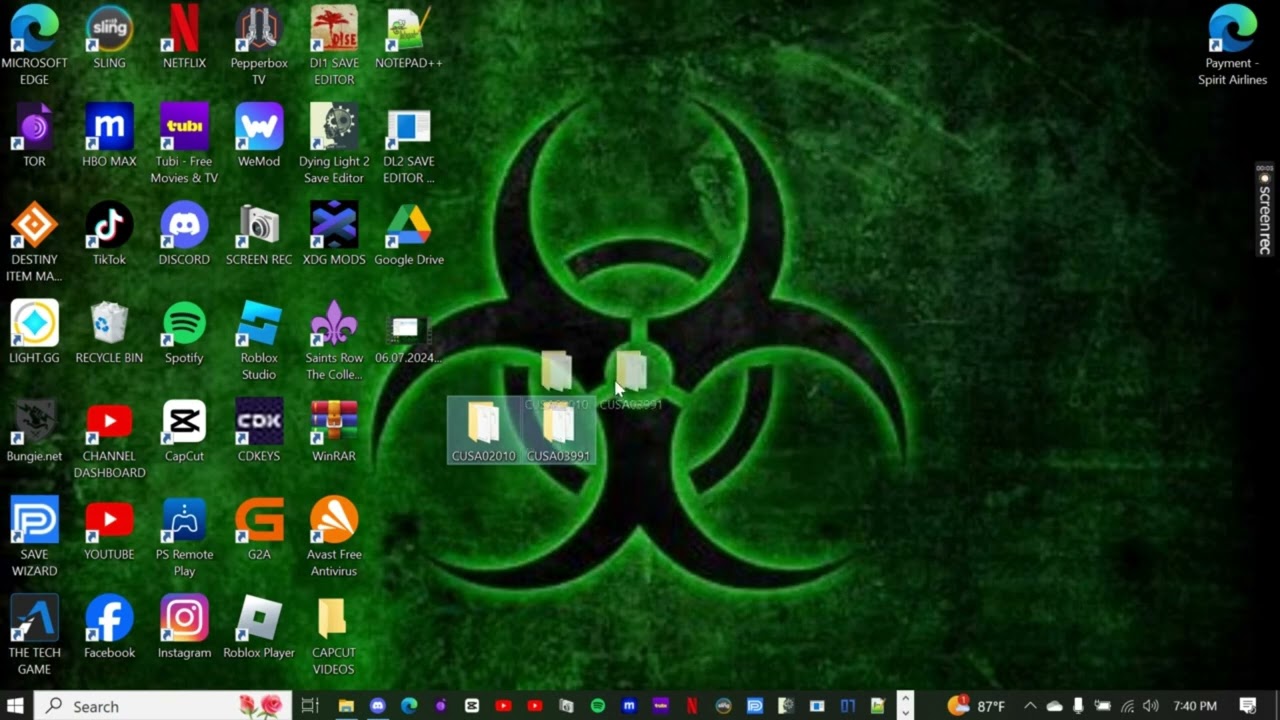Select the Tubi - Free Movies & TV icon
Image resolution: width=1280 pixels, height=720 pixels.
[184, 144]
